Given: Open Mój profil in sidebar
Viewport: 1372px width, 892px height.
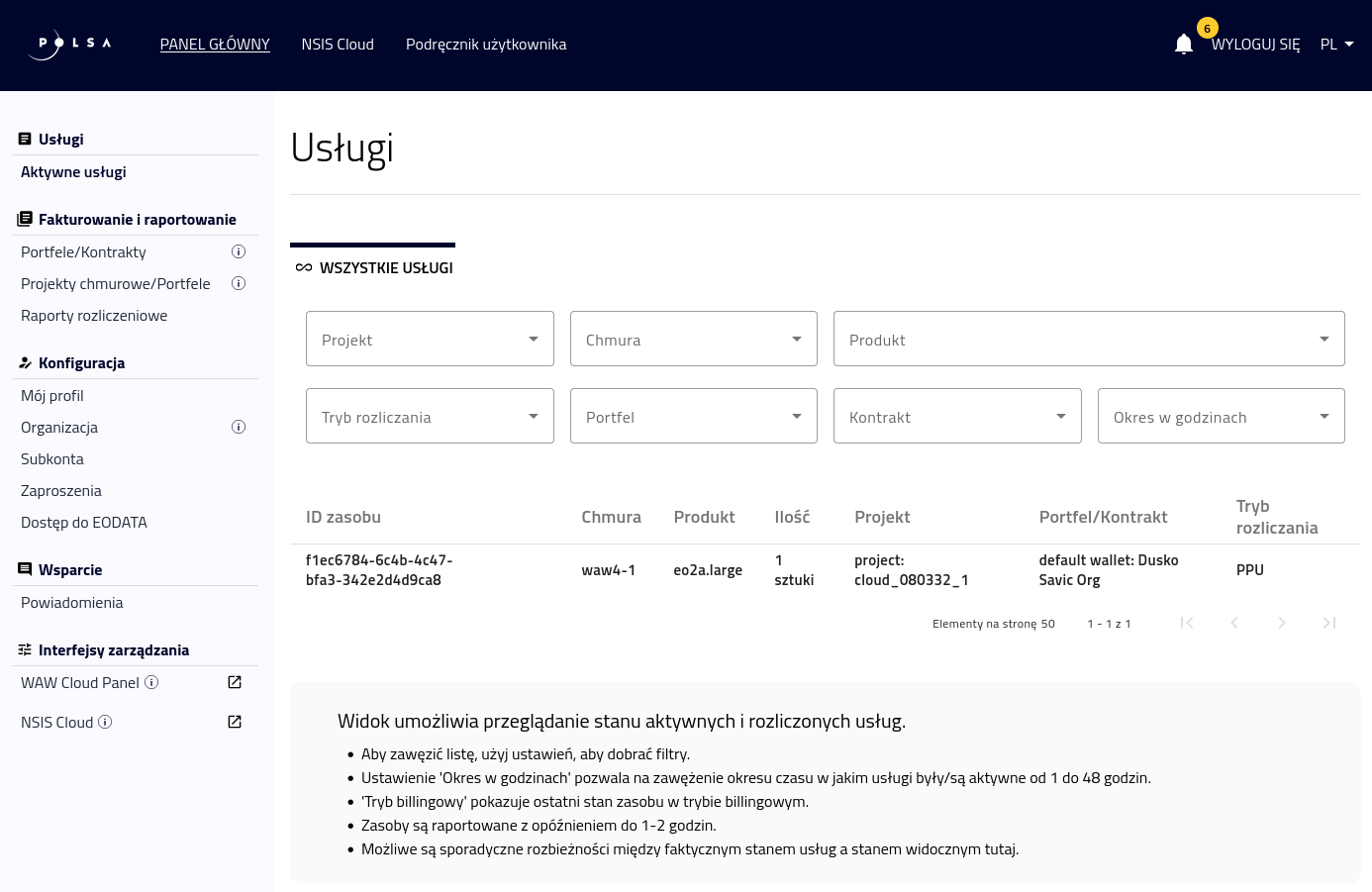Looking at the screenshot, I should (x=52, y=395).
